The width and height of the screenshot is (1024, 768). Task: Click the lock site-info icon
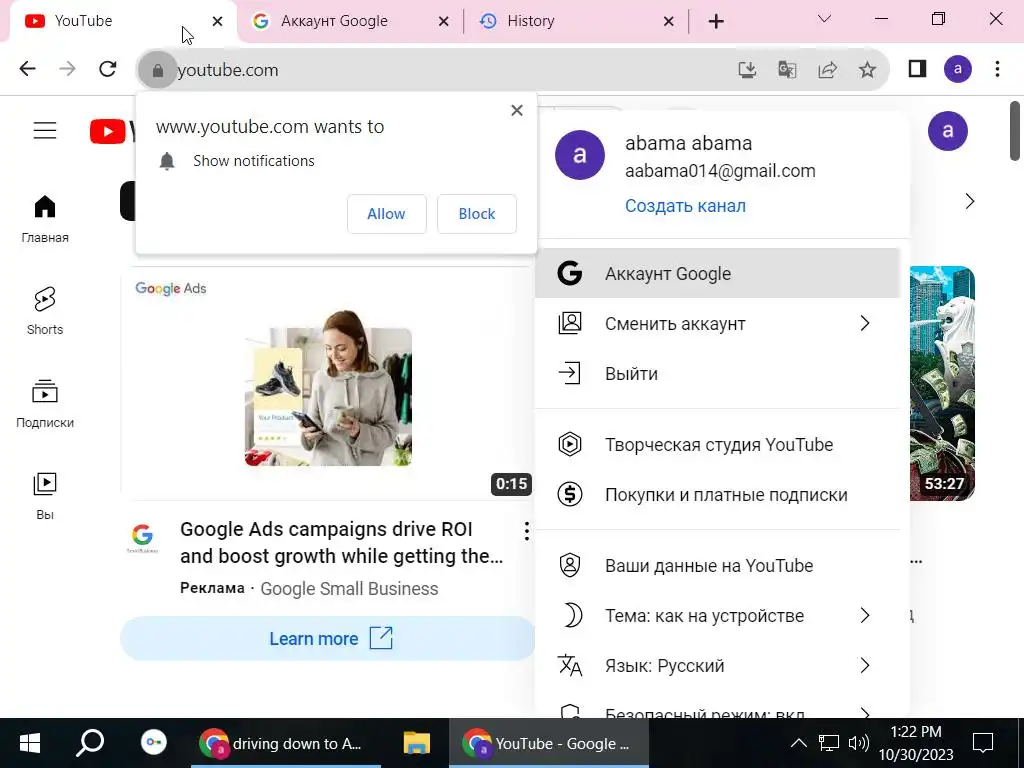(x=157, y=70)
